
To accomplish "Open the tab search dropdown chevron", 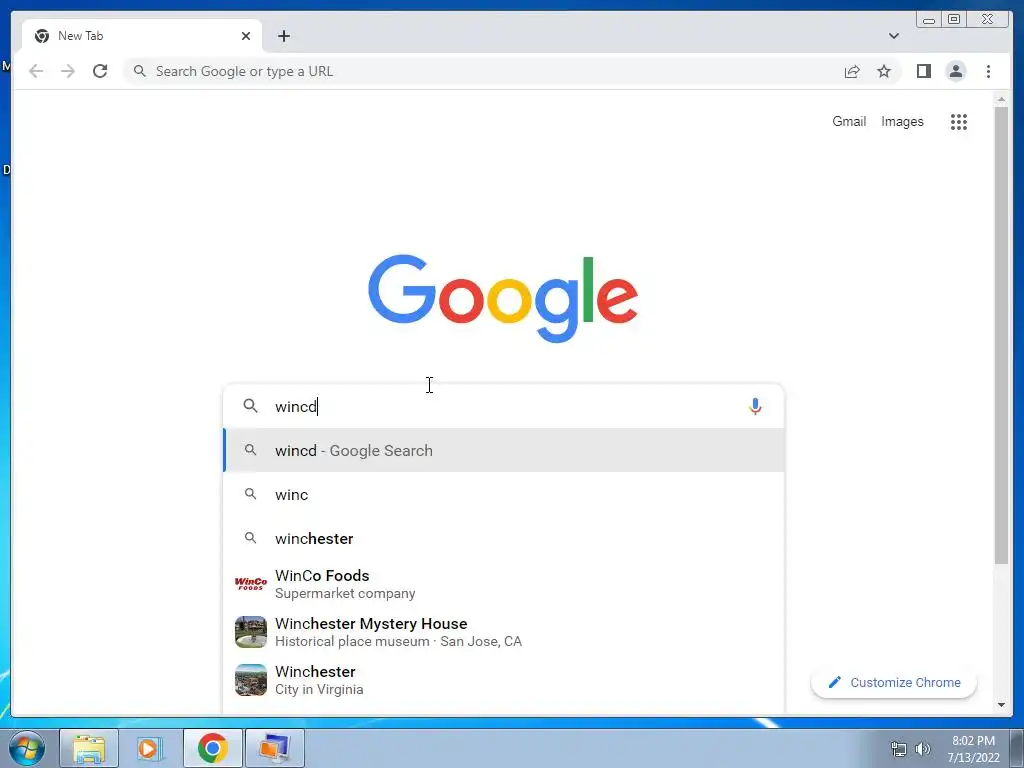I will point(893,36).
